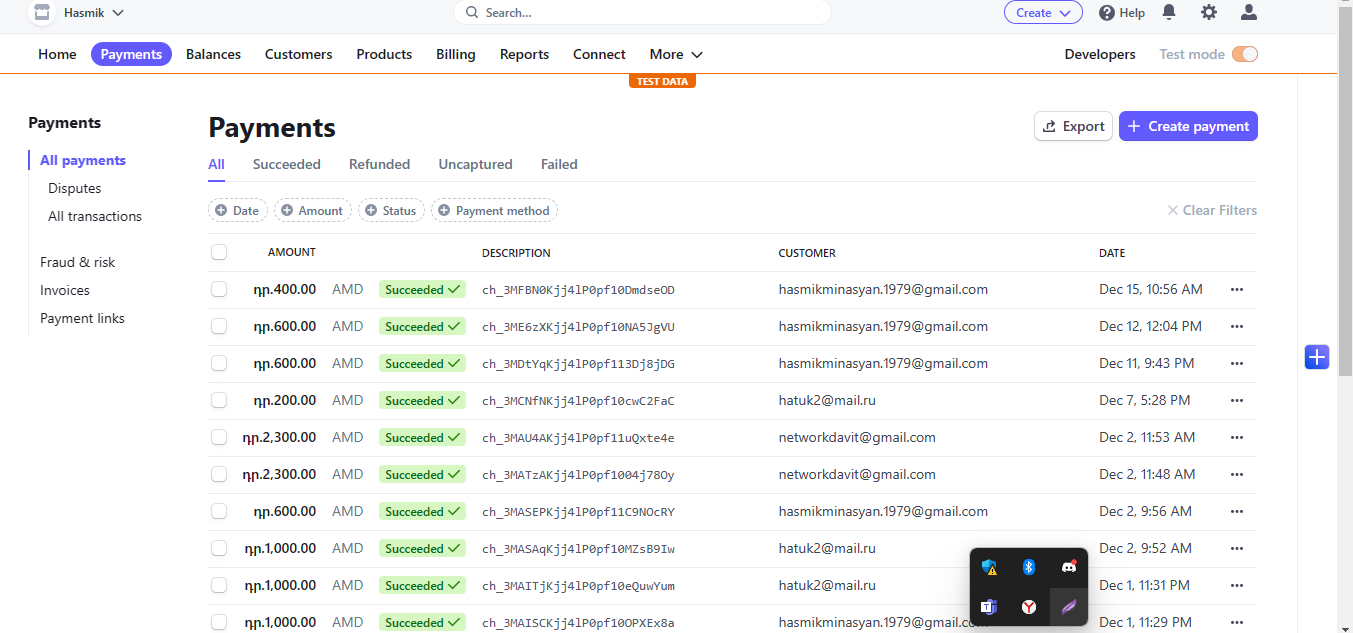The width and height of the screenshot is (1353, 633).
Task: Open the user profile icon
Action: click(x=1249, y=13)
